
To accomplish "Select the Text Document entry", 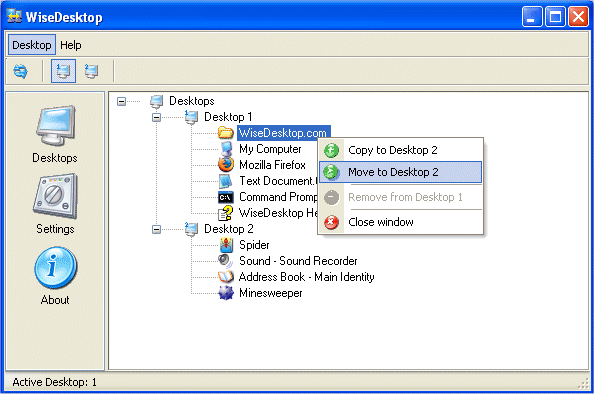I will (x=278, y=181).
